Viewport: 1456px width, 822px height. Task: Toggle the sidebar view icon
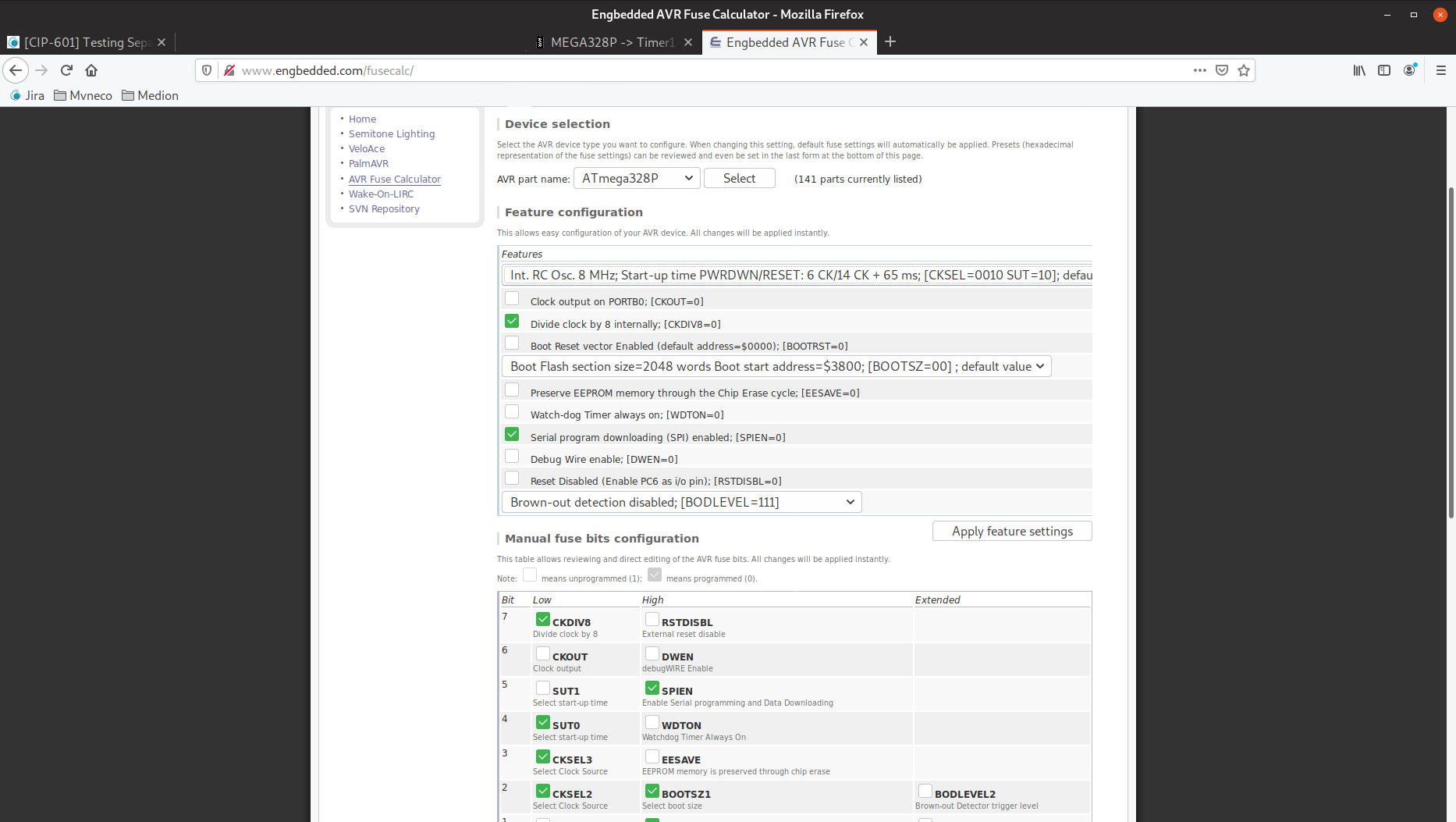(1384, 70)
